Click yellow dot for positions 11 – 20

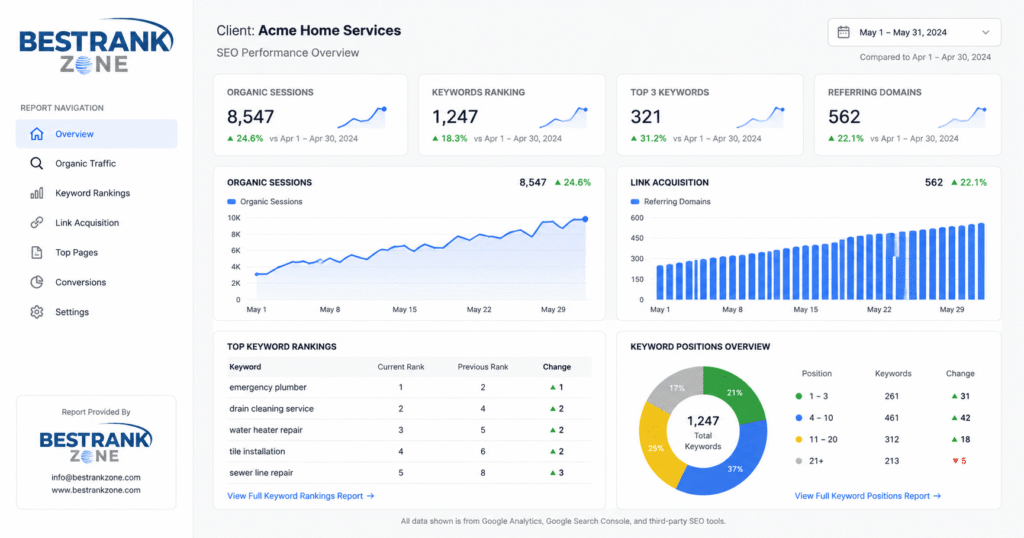[x=799, y=439]
